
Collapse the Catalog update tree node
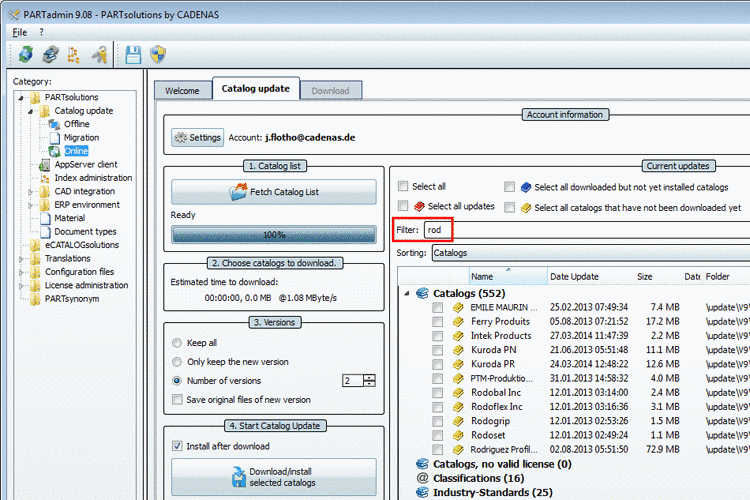(x=30, y=111)
